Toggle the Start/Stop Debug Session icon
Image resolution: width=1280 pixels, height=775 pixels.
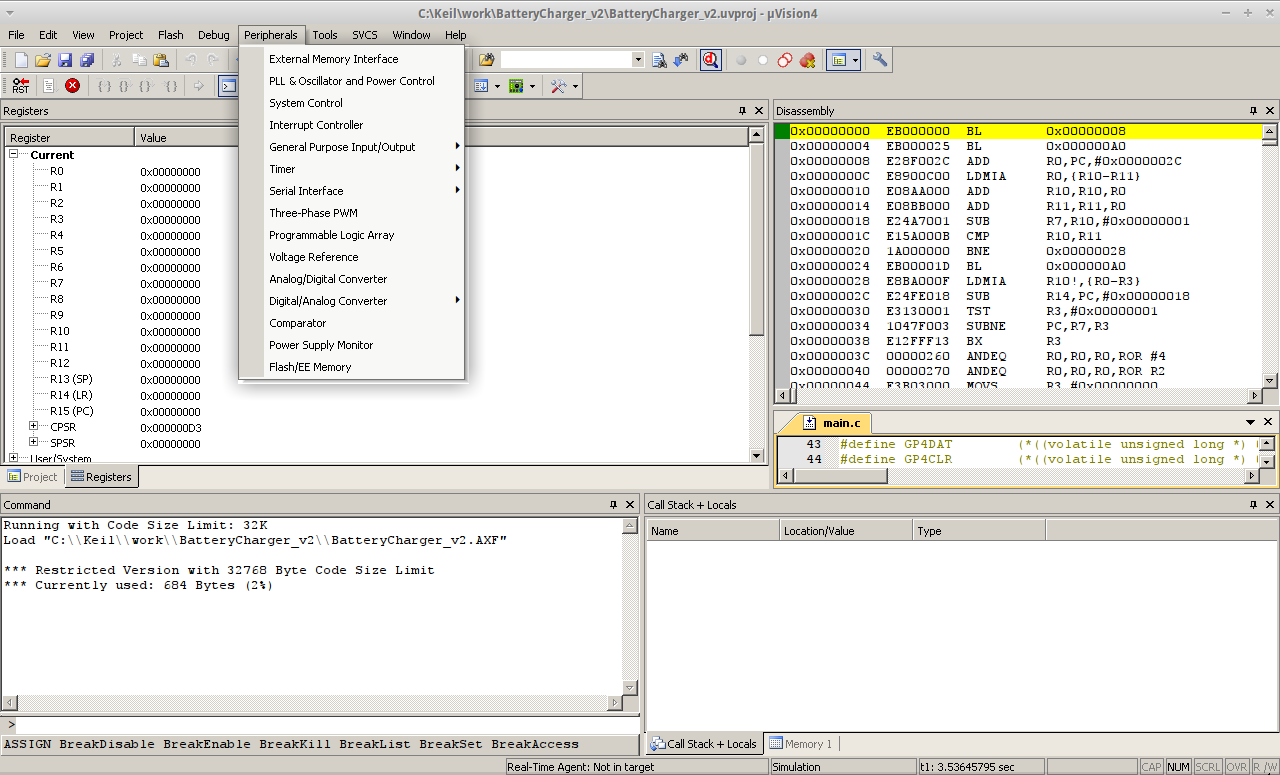point(711,60)
